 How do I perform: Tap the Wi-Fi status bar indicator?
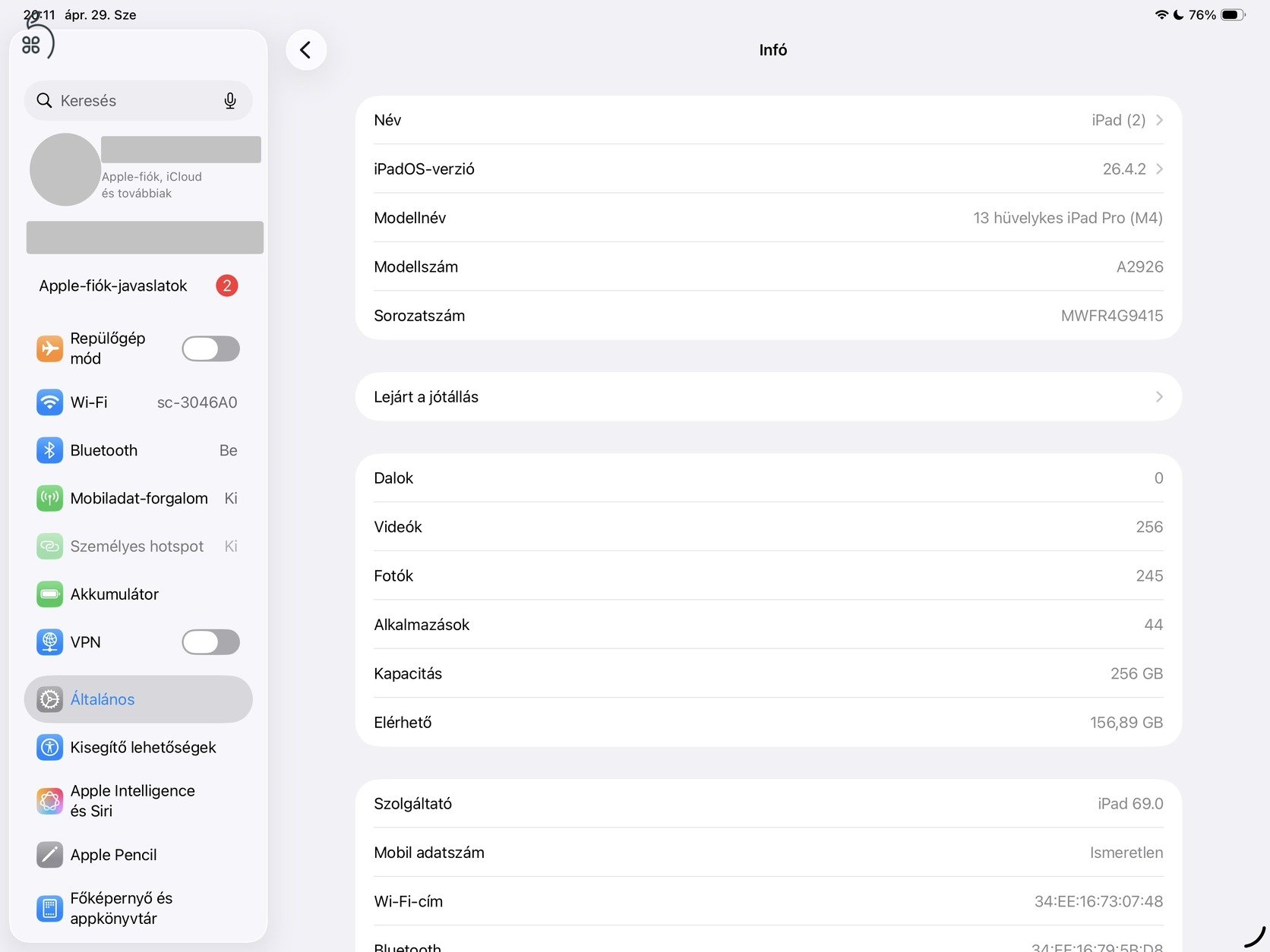(x=1161, y=14)
